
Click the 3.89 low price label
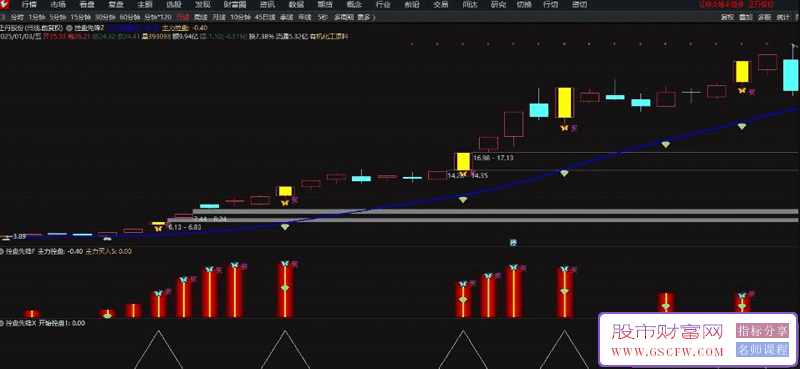(19, 236)
